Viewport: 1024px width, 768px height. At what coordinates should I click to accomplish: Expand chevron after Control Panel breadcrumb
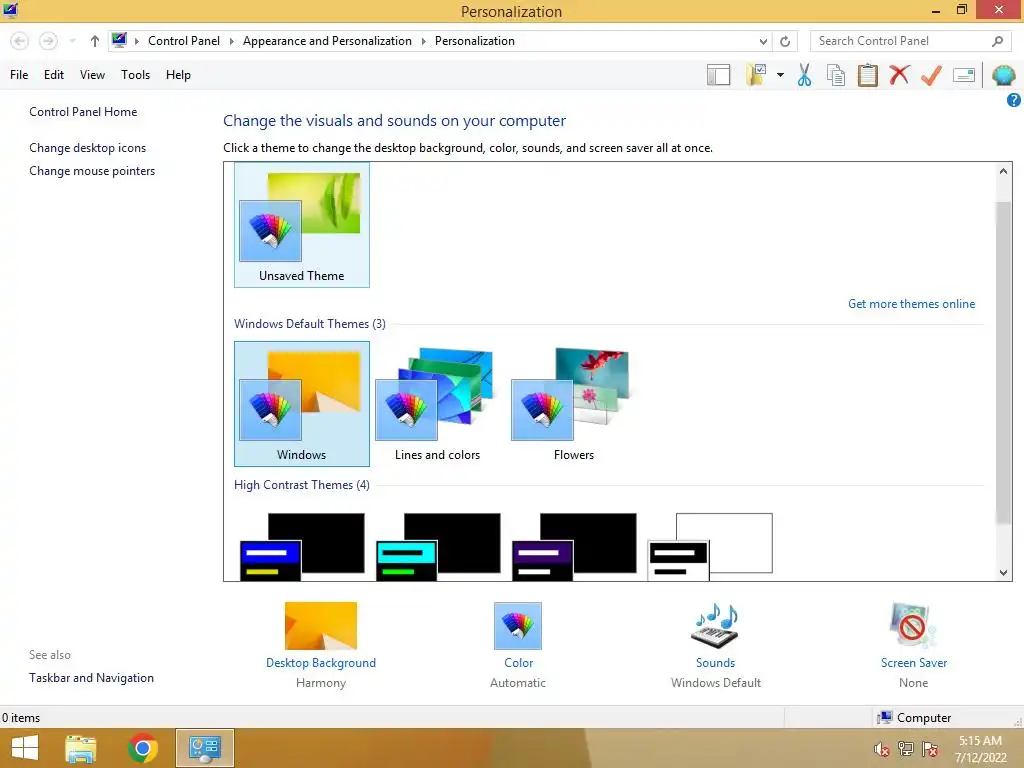[x=231, y=41]
